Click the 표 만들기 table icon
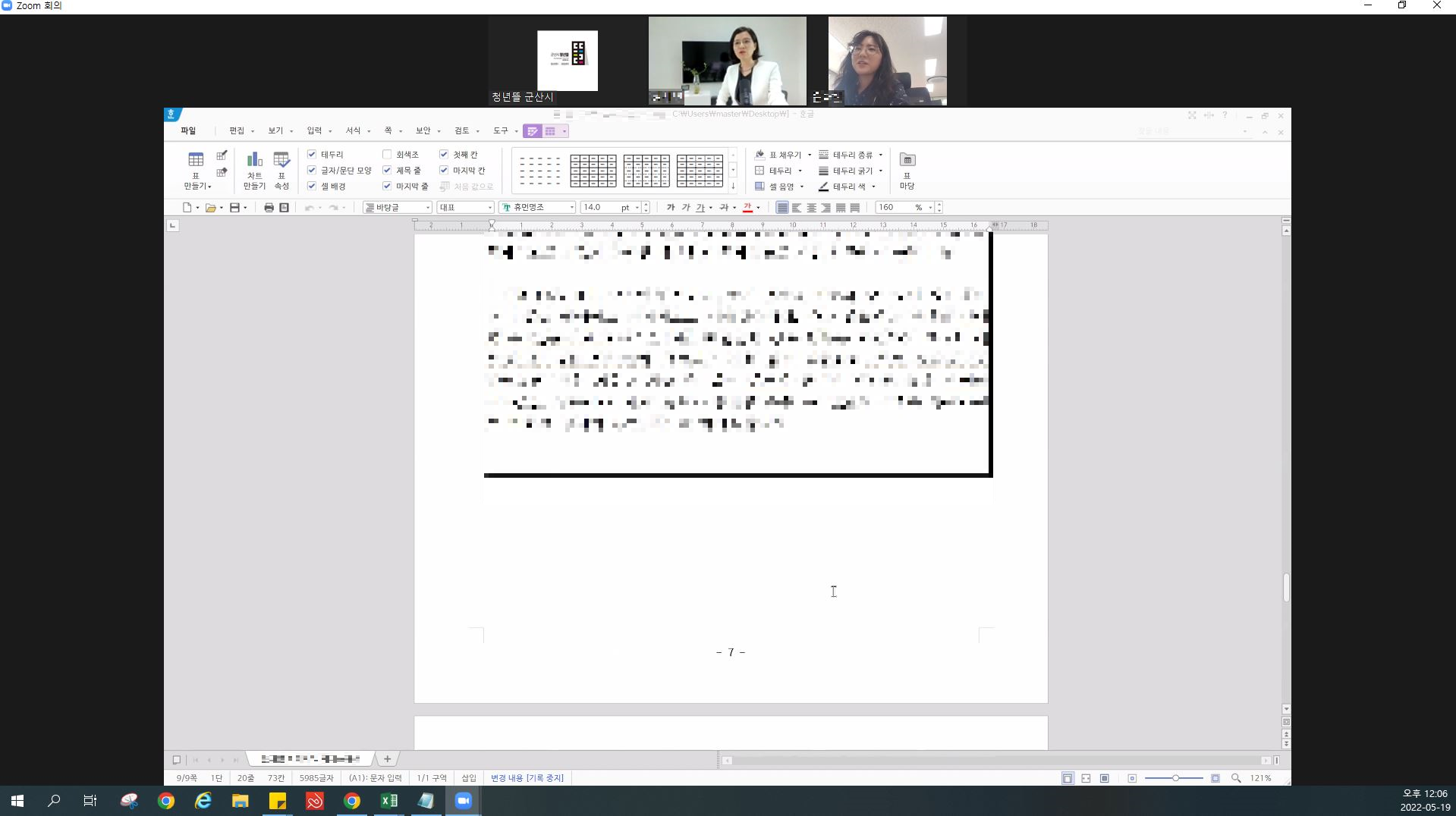The image size is (1456, 816). [196, 160]
